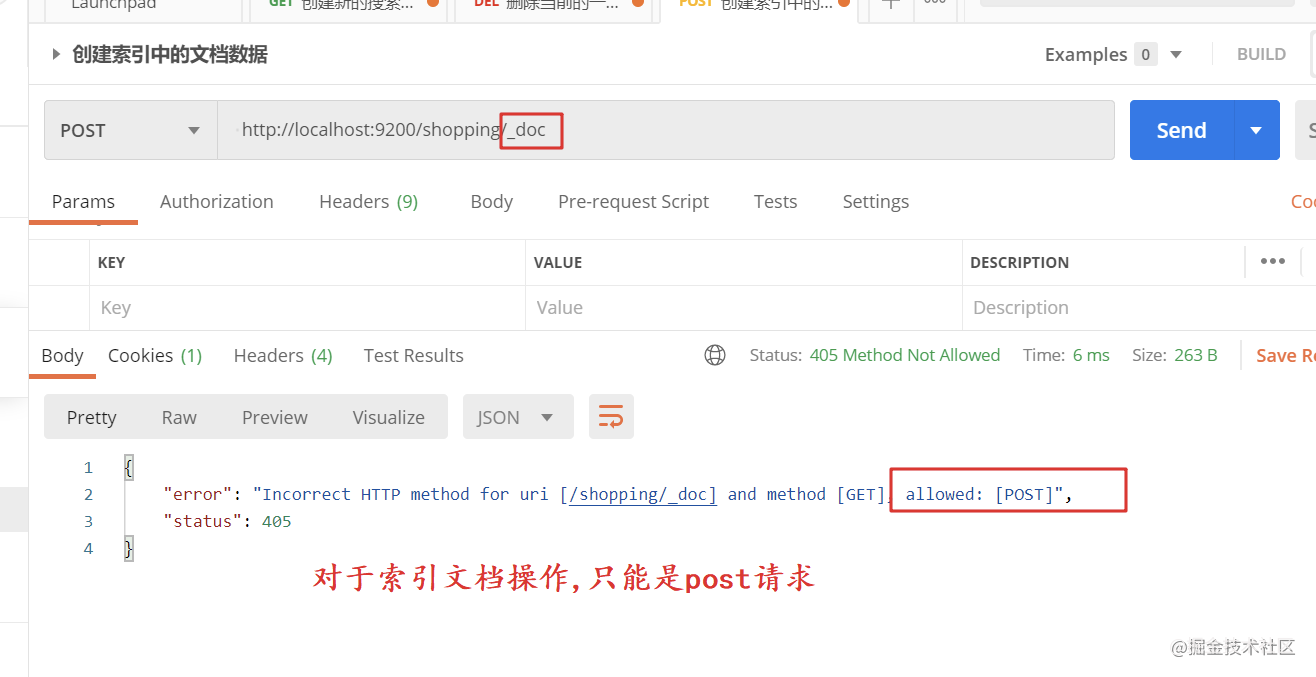The width and height of the screenshot is (1316, 677).
Task: Open the Authorization tab
Action: [x=217, y=201]
